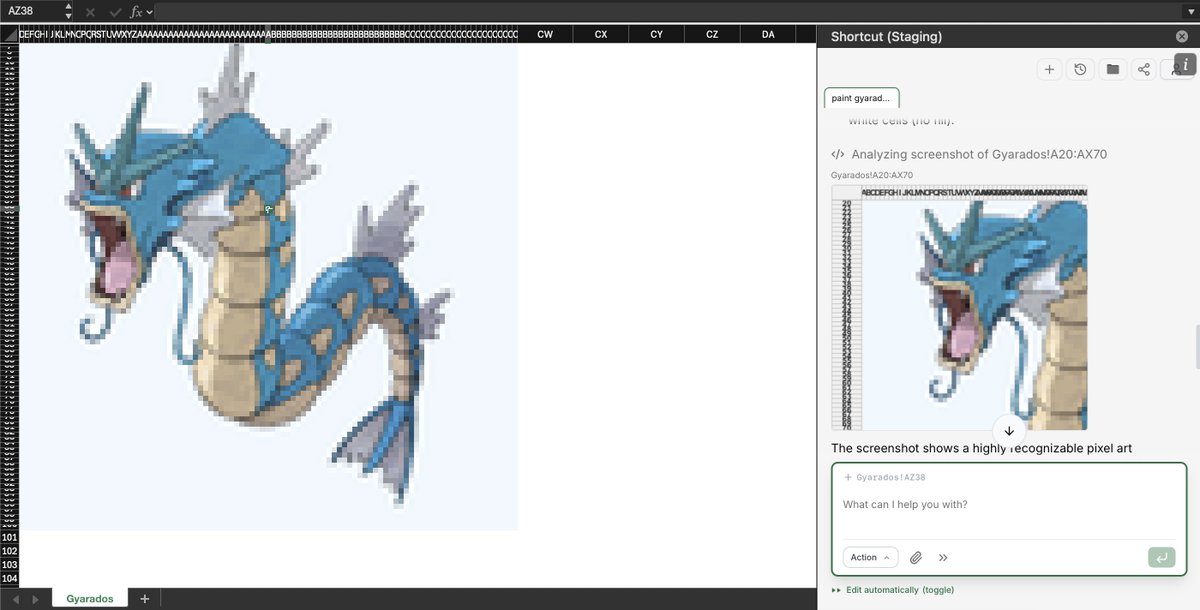
Task: Click 'Analyzing screenshot of Gyarados!A20:AX70' step
Action: 969,154
